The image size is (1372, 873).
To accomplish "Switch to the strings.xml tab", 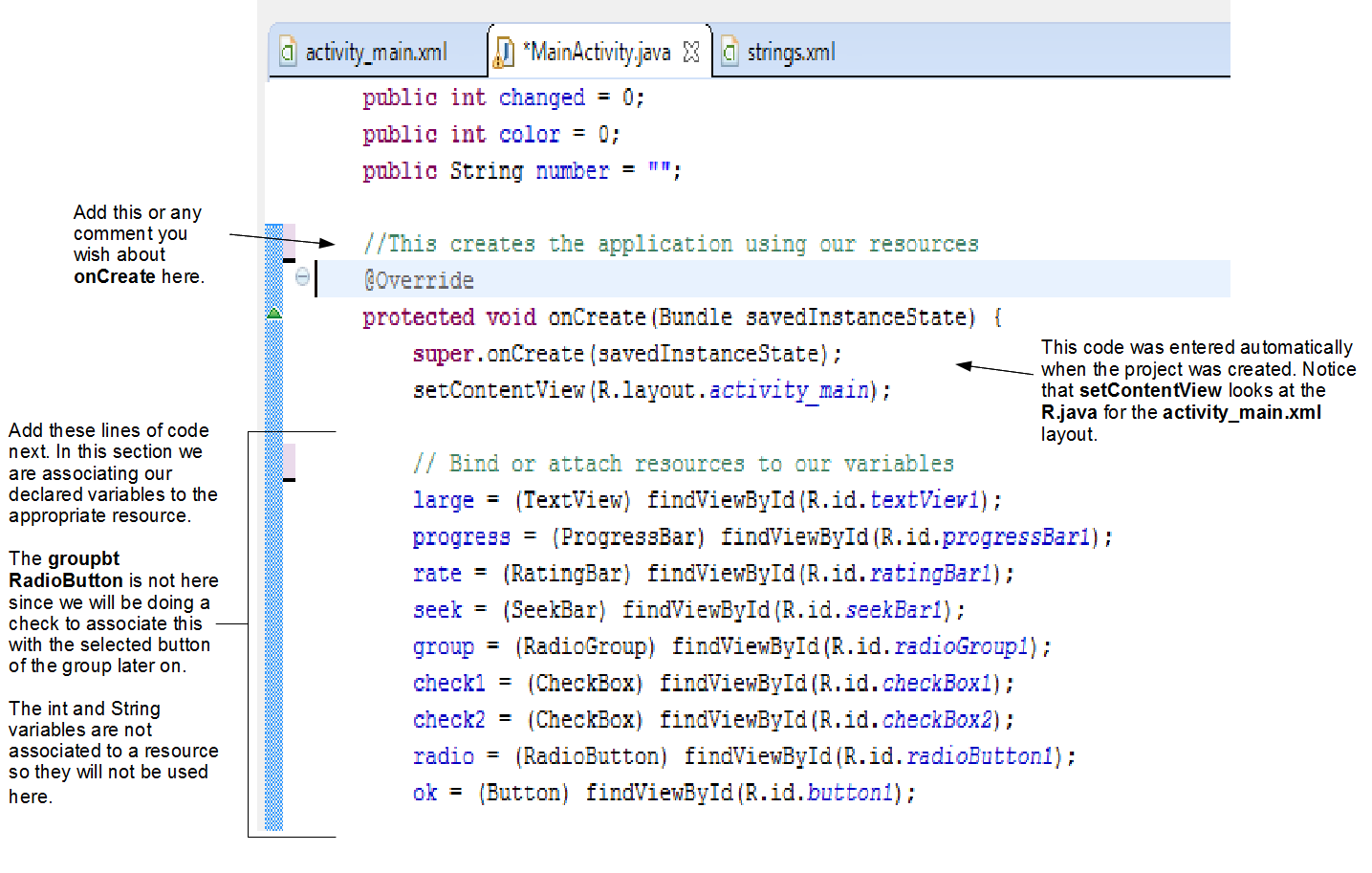I will (x=791, y=52).
